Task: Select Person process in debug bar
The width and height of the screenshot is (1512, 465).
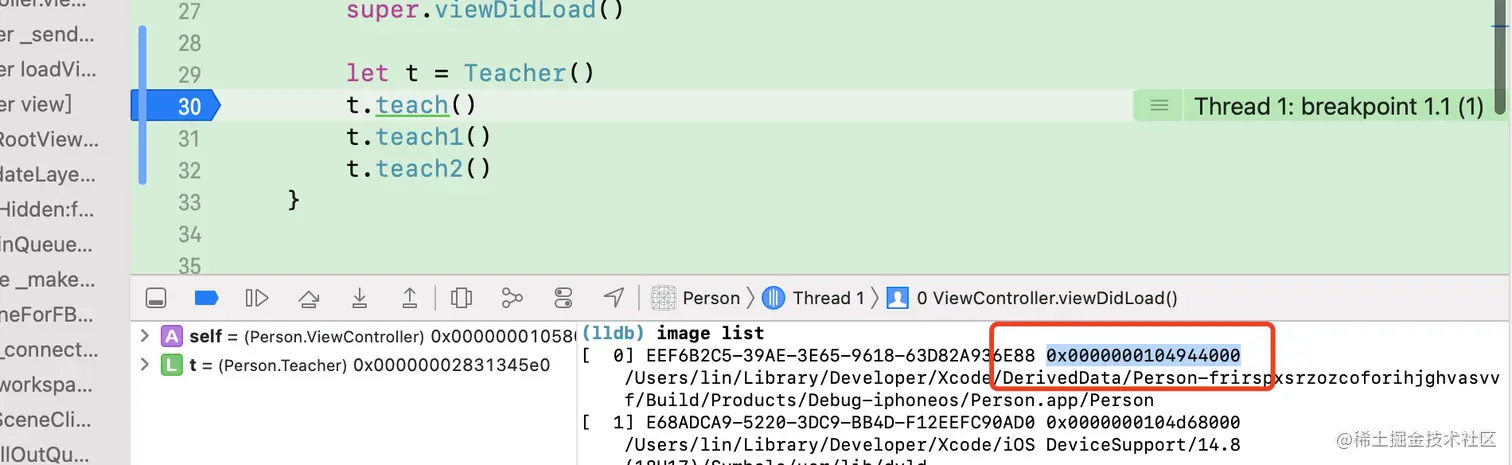Action: 696,298
